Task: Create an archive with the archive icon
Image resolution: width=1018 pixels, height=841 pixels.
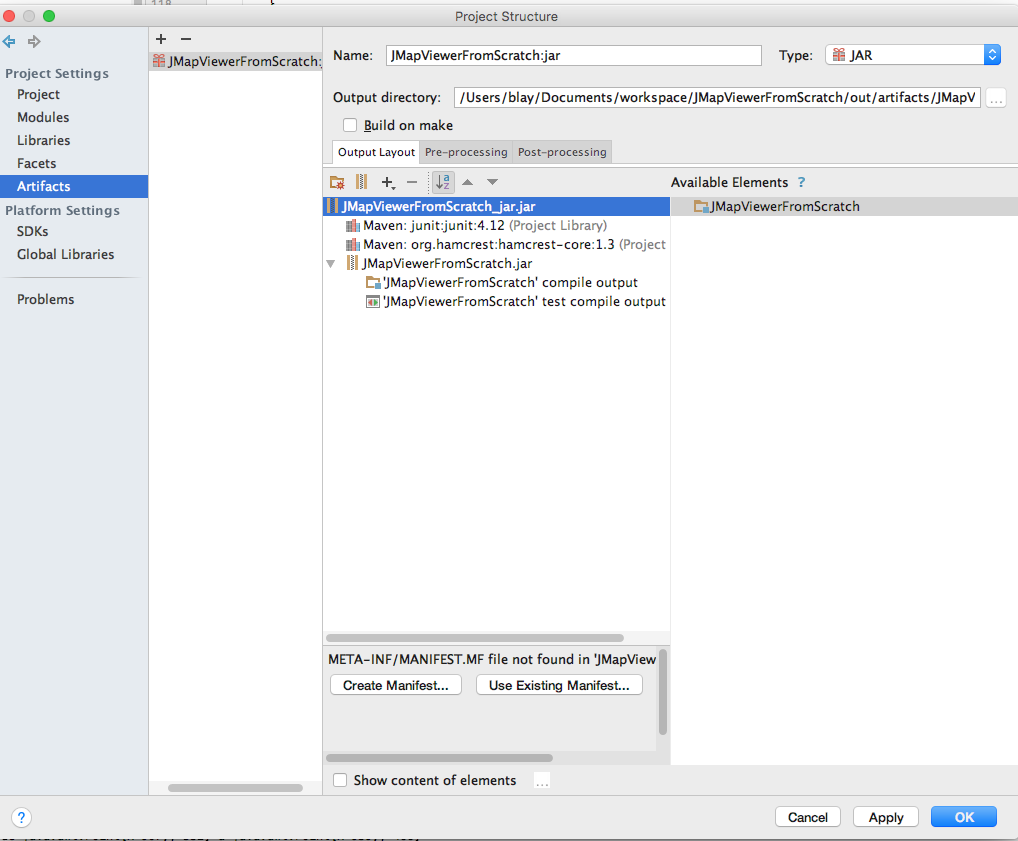Action: tap(362, 182)
